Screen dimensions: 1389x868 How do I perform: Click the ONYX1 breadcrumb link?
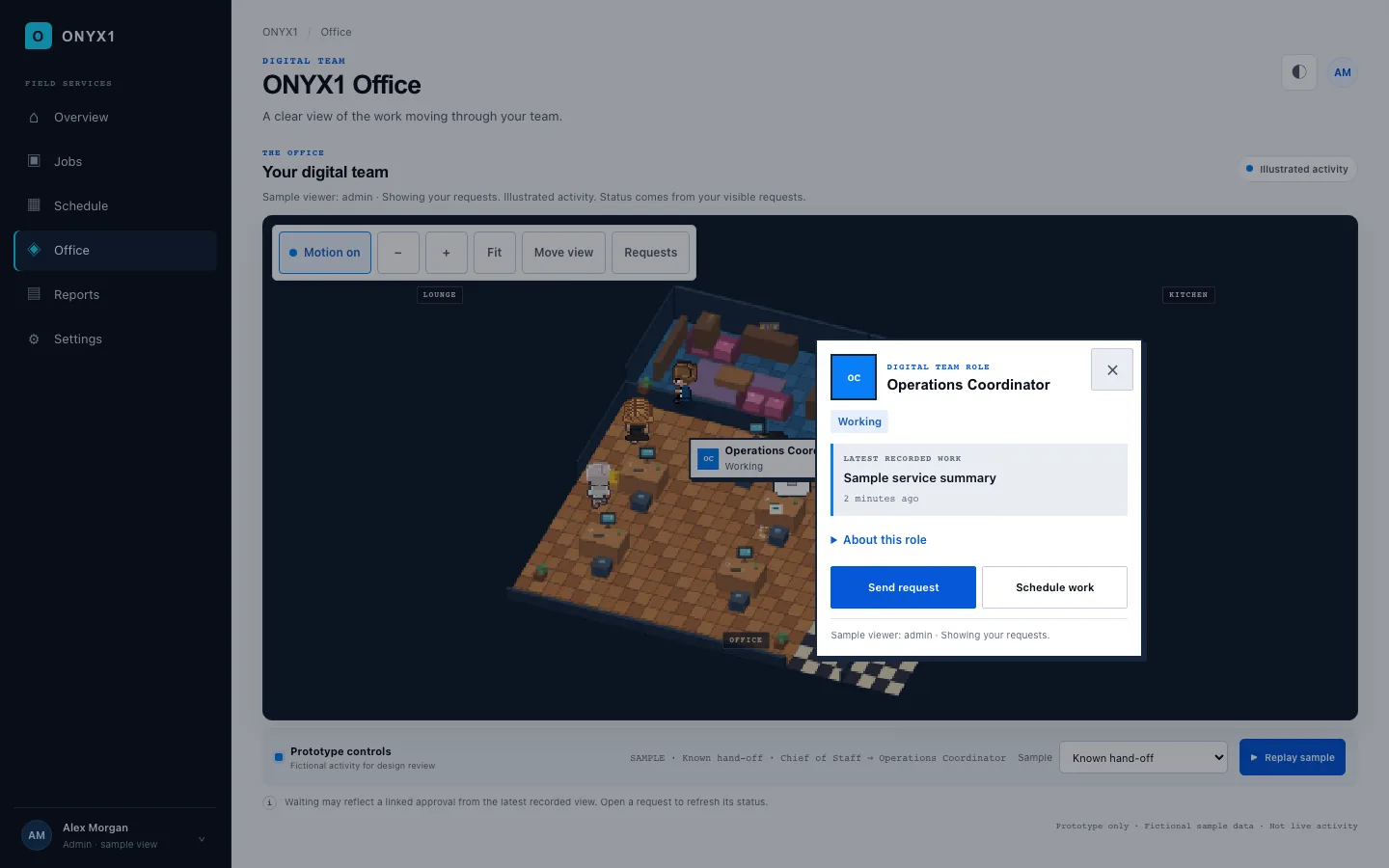[x=280, y=32]
